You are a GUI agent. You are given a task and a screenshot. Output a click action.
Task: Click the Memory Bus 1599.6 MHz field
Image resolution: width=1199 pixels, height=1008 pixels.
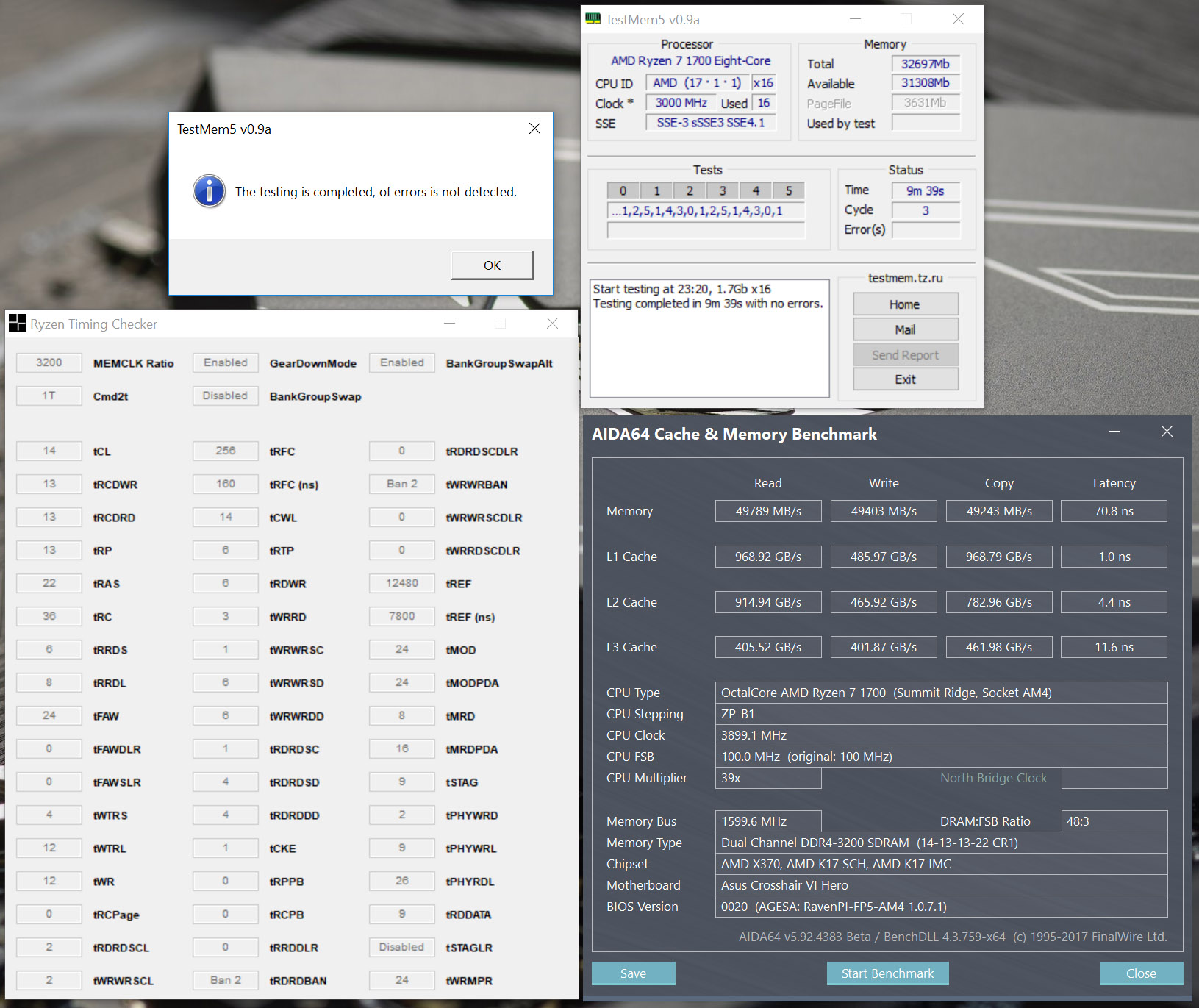(x=768, y=821)
